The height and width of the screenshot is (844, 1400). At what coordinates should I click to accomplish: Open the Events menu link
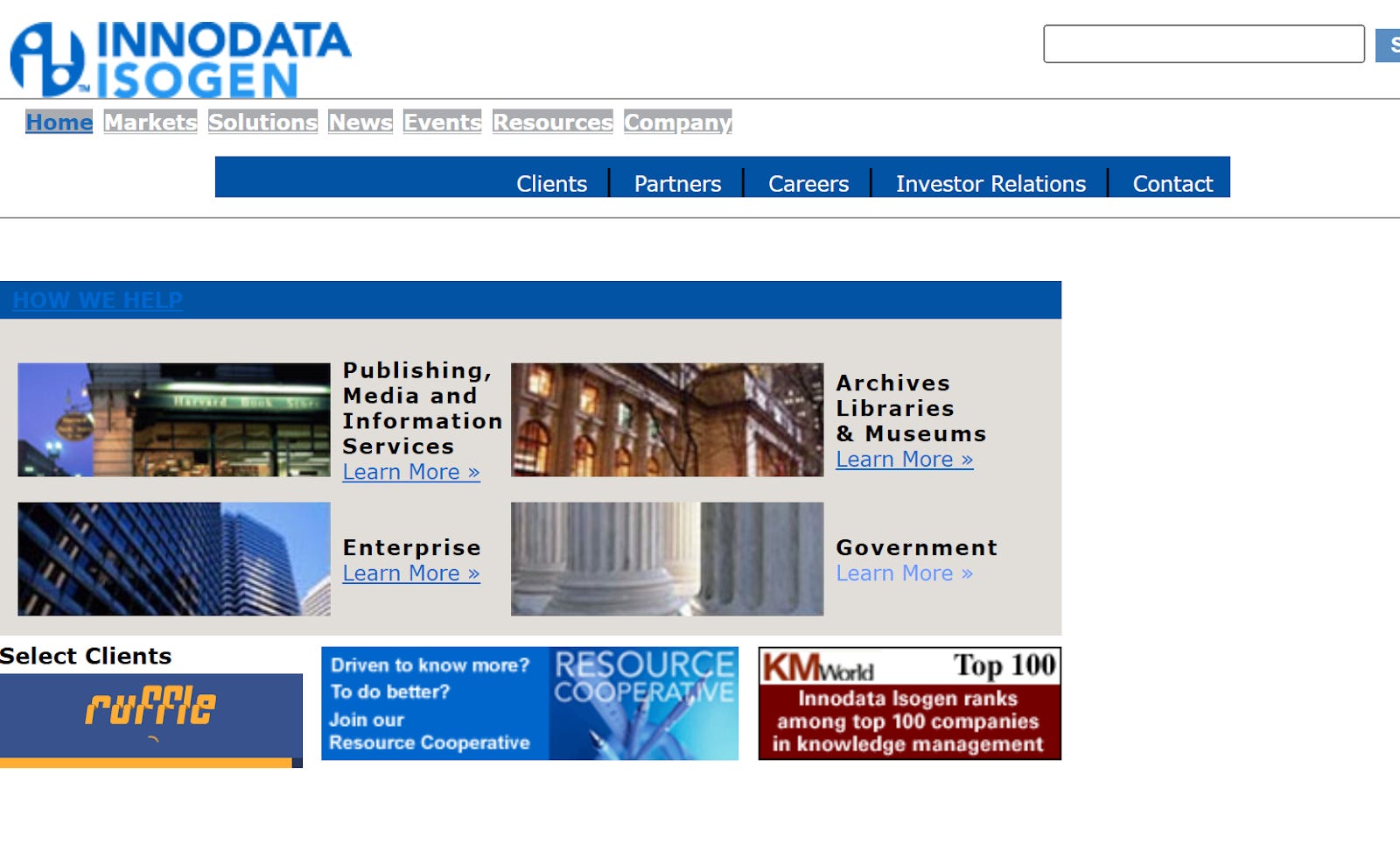442,122
